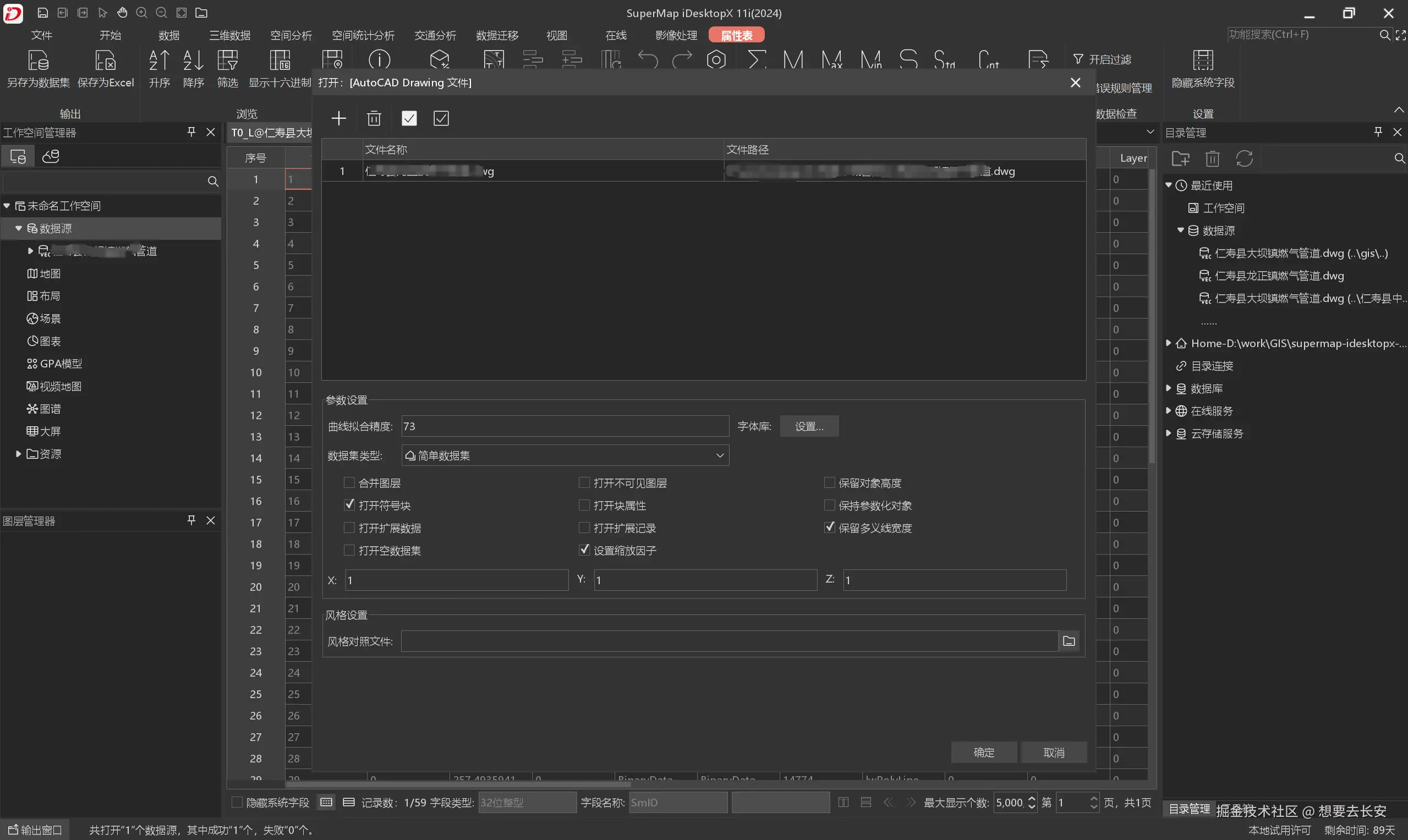
Task: Uncheck the 打开符号块 checkbox
Action: pyautogui.click(x=349, y=505)
